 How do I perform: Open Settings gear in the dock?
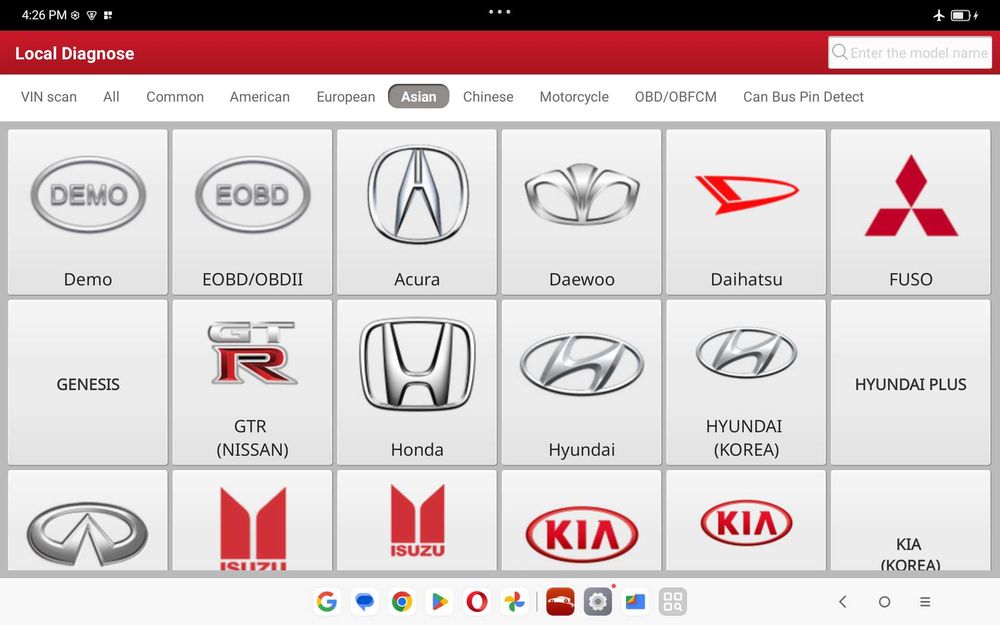(598, 601)
